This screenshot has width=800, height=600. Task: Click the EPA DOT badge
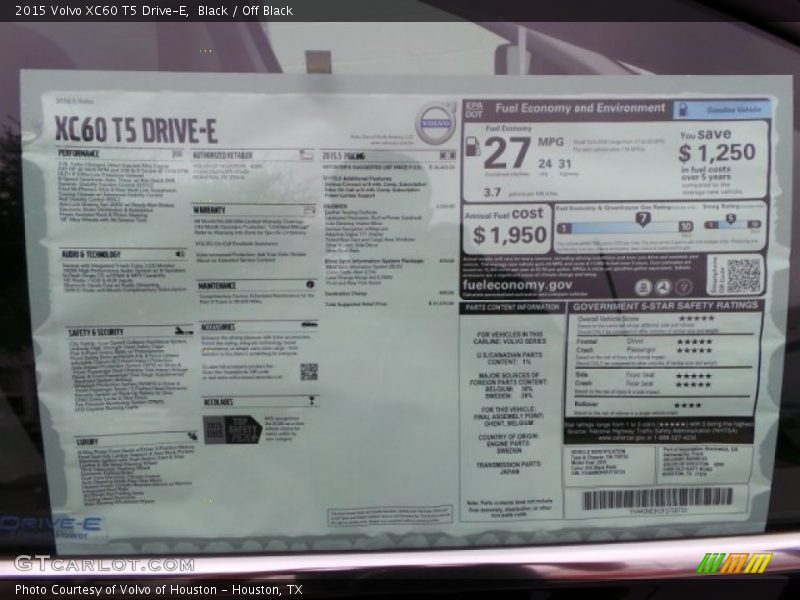[474, 109]
